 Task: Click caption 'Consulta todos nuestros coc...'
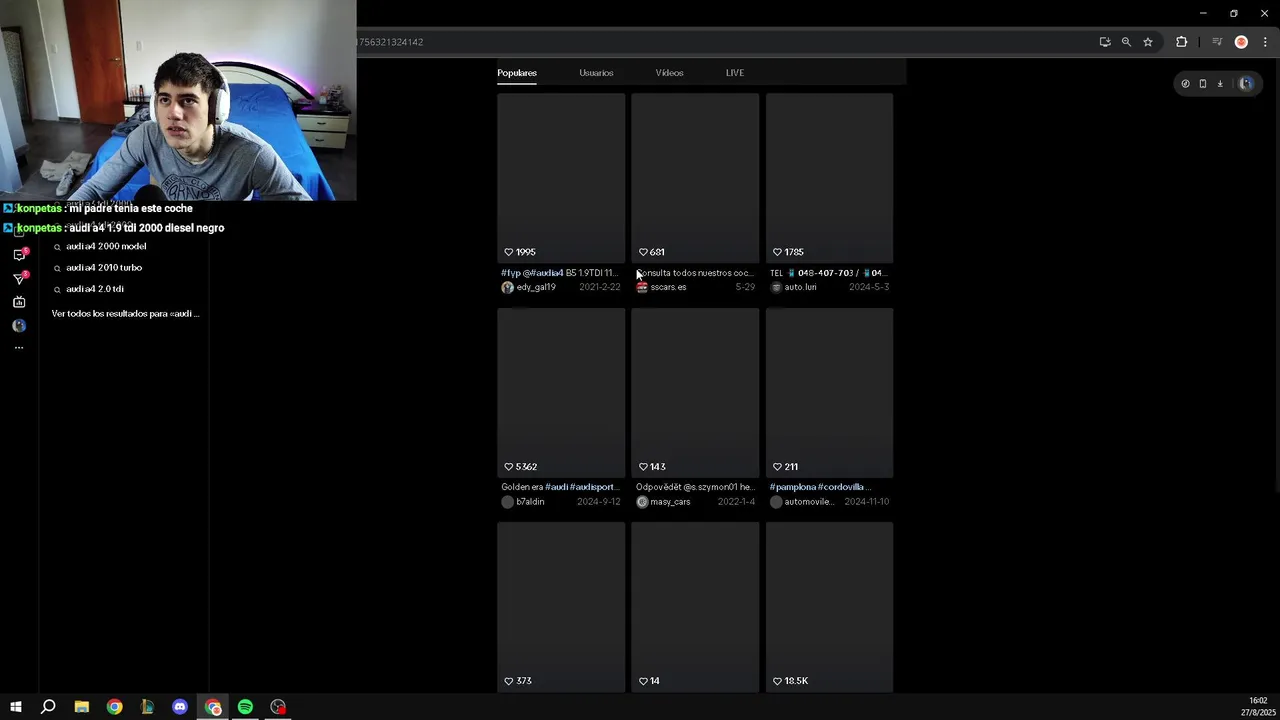695,273
